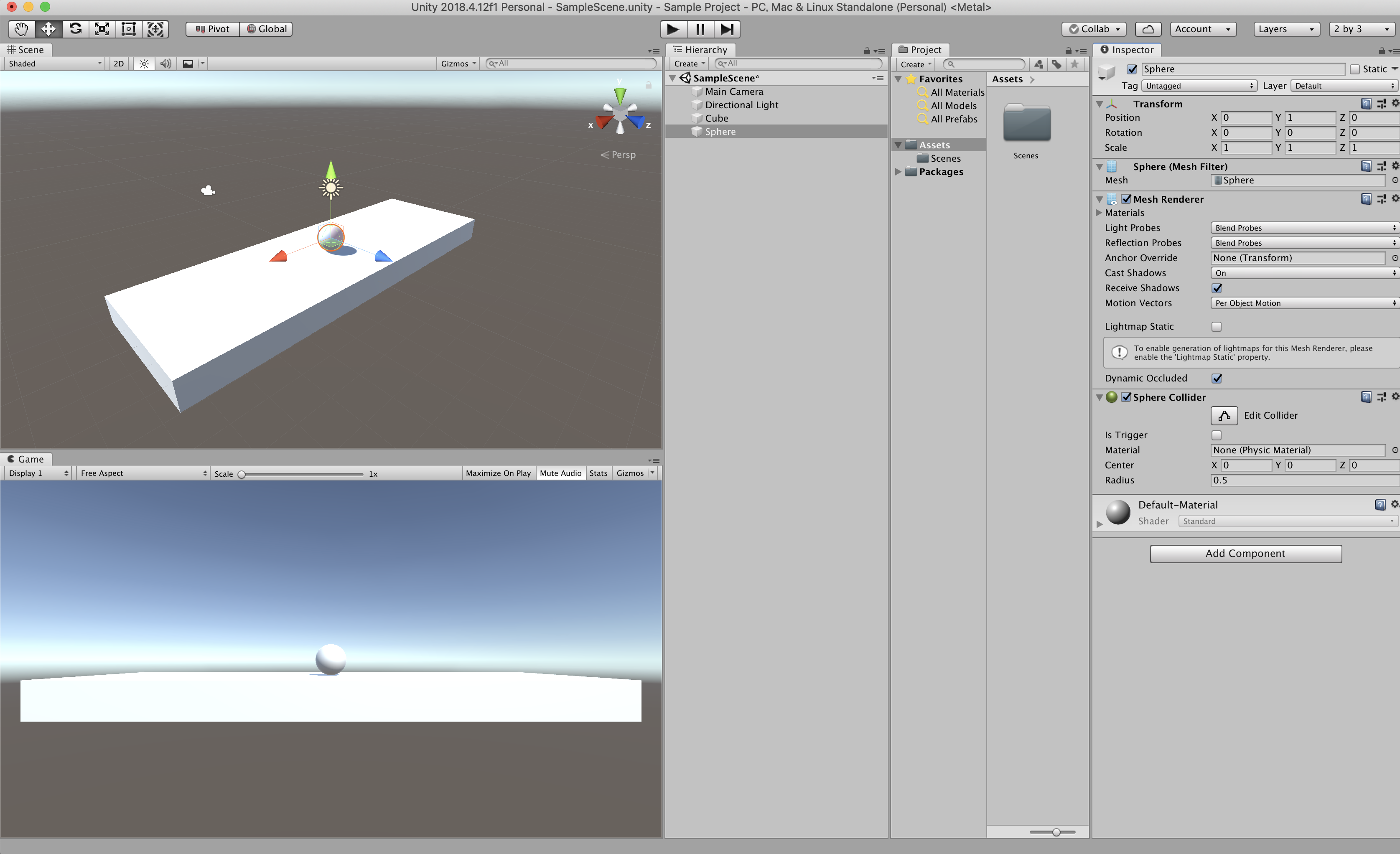The image size is (1400, 854).
Task: Click the 2D view toggle button
Action: 118,63
